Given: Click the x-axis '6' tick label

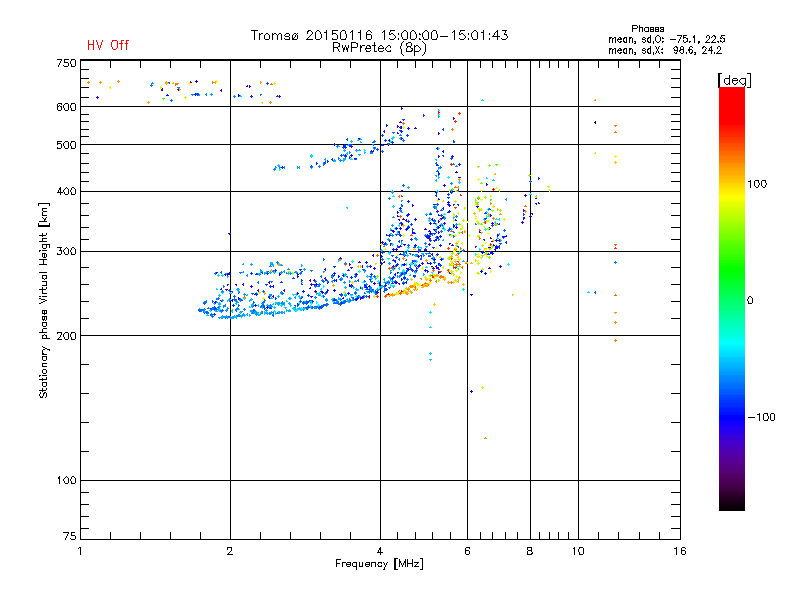Looking at the screenshot, I should coord(467,551).
